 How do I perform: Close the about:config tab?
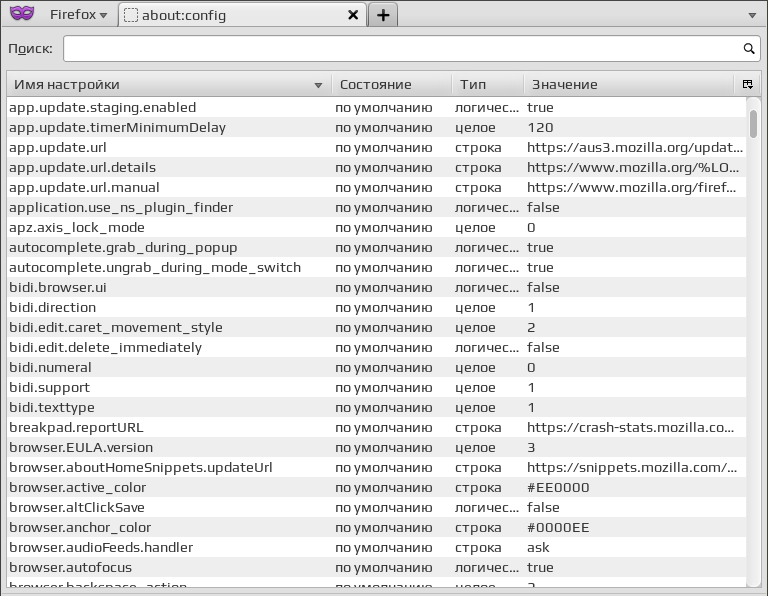pyautogui.click(x=353, y=15)
